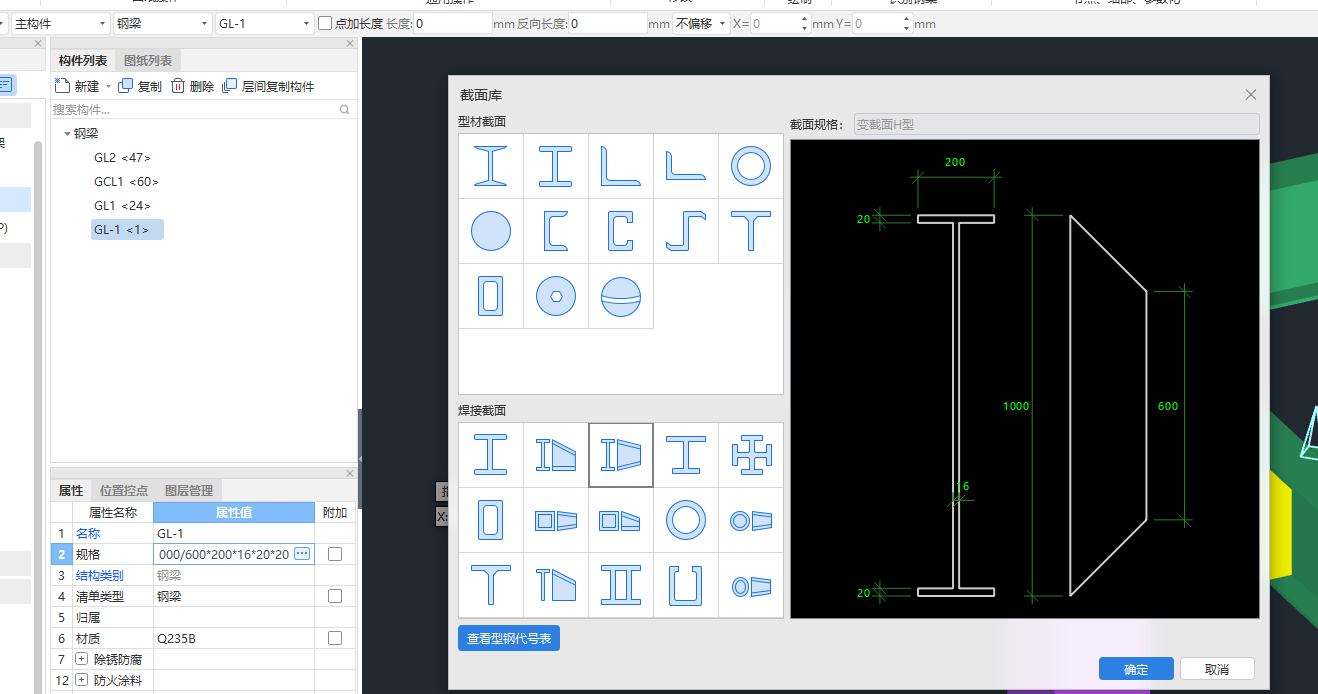Image resolution: width=1318 pixels, height=694 pixels.
Task: Select the sphere profile section icon
Action: [x=621, y=296]
